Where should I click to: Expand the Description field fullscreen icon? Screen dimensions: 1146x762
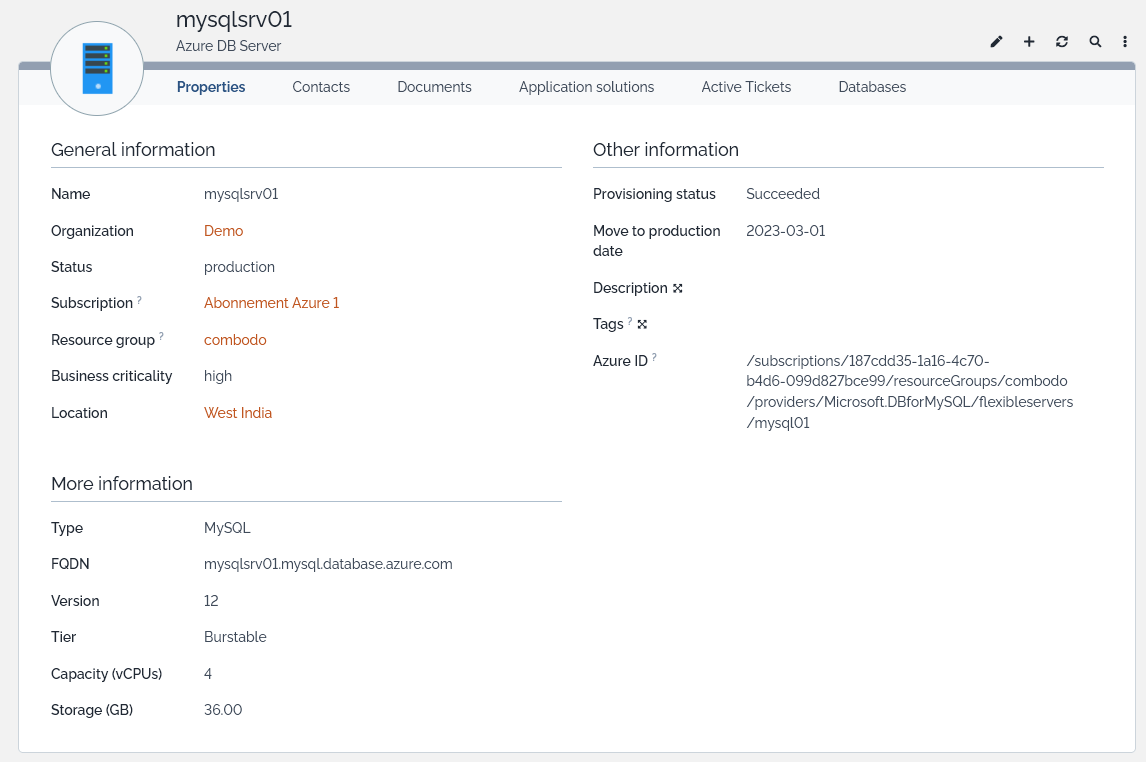(678, 288)
